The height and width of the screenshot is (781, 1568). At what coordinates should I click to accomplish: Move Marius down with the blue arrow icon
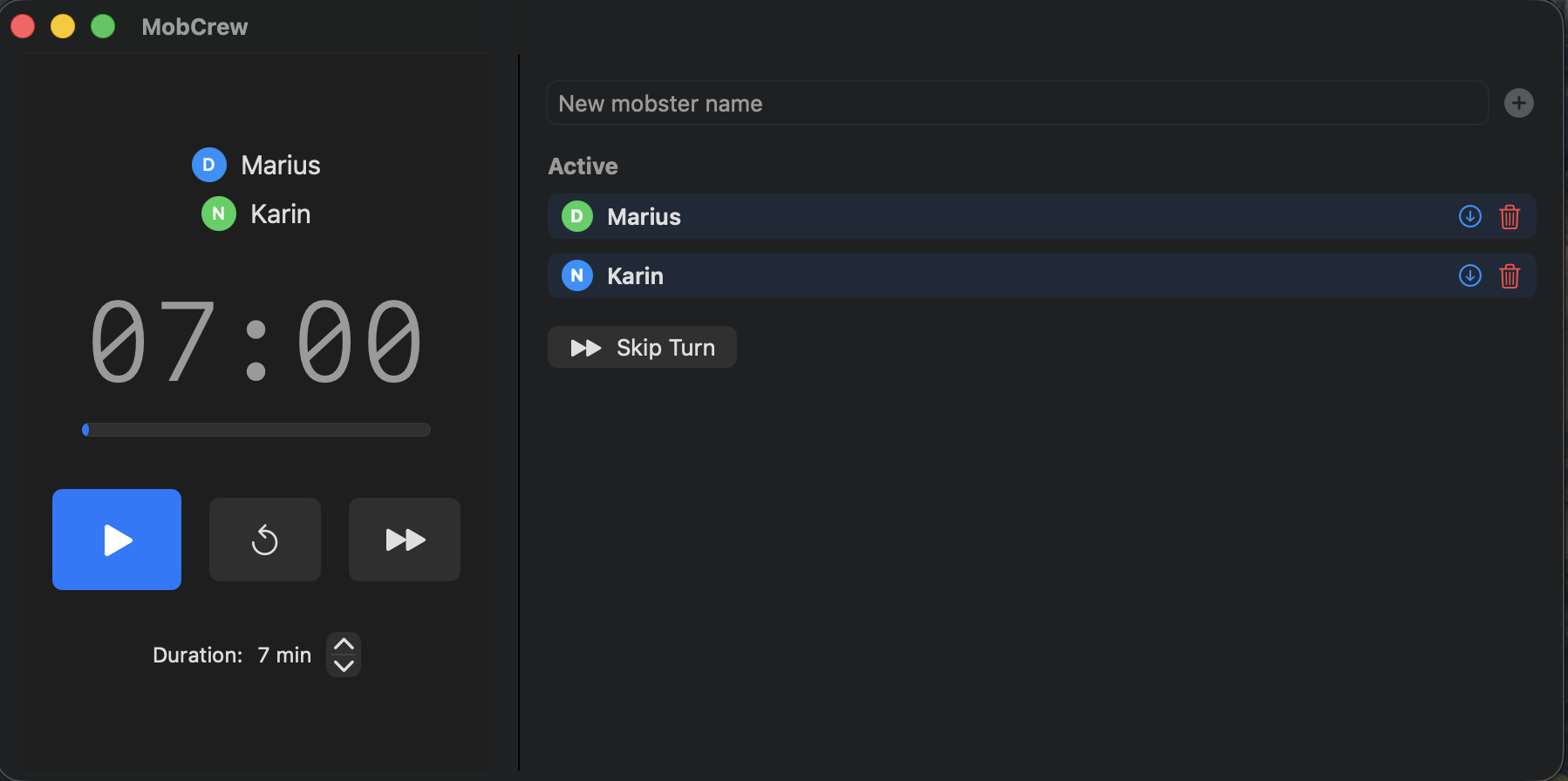[x=1469, y=216]
